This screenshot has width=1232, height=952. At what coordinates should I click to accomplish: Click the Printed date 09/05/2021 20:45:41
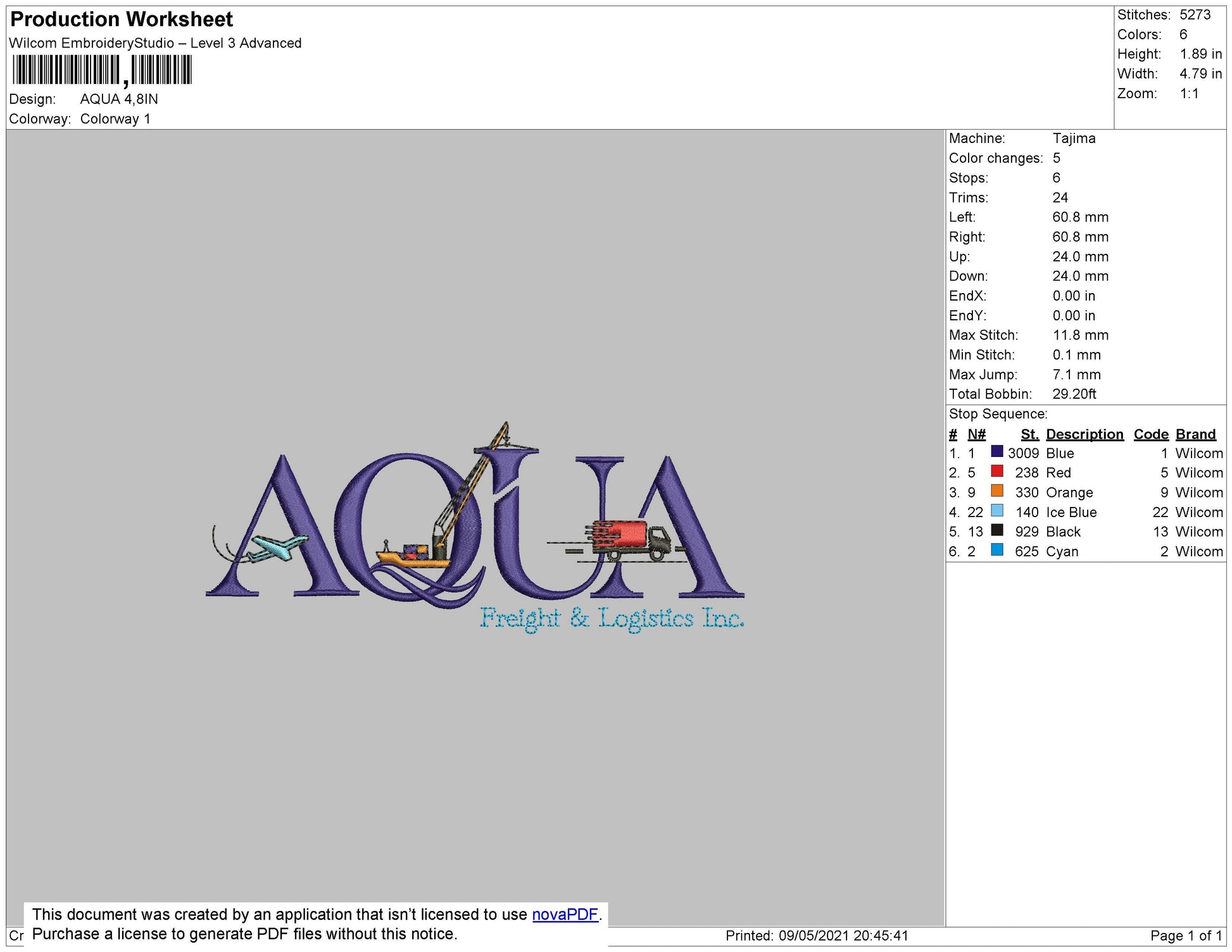click(x=844, y=936)
